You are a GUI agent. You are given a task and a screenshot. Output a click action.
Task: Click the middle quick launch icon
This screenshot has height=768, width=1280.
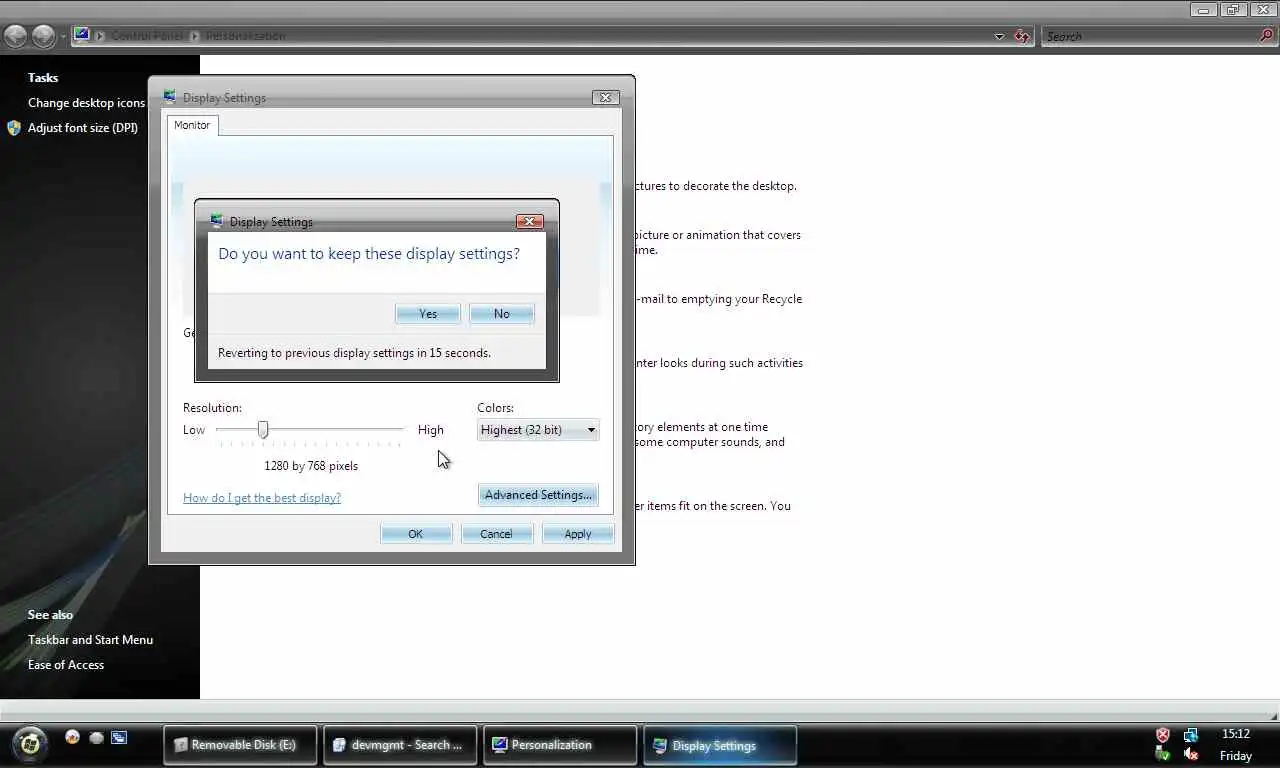pyautogui.click(x=96, y=737)
